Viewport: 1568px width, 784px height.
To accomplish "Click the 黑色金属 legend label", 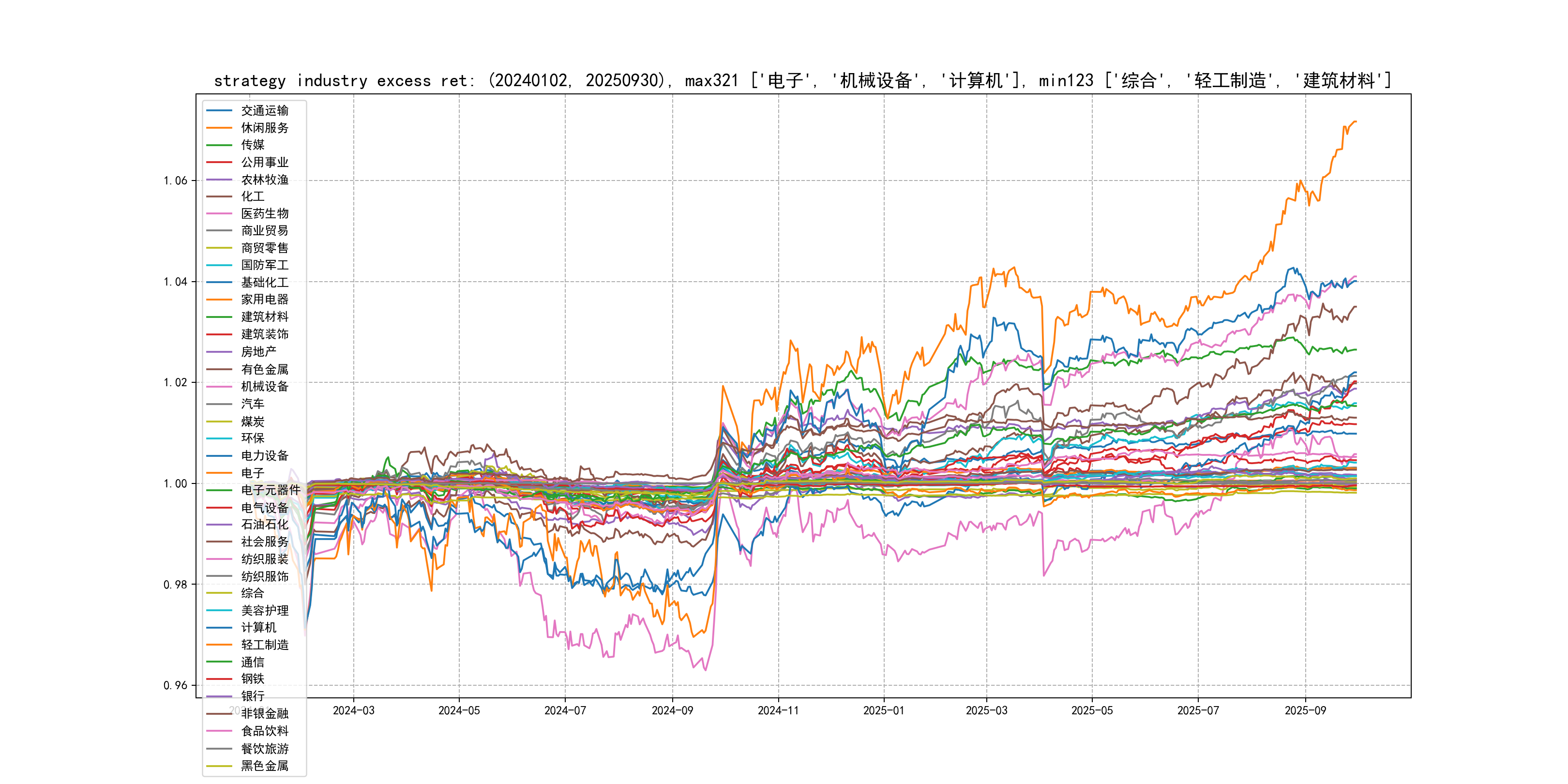I will 264,766.
